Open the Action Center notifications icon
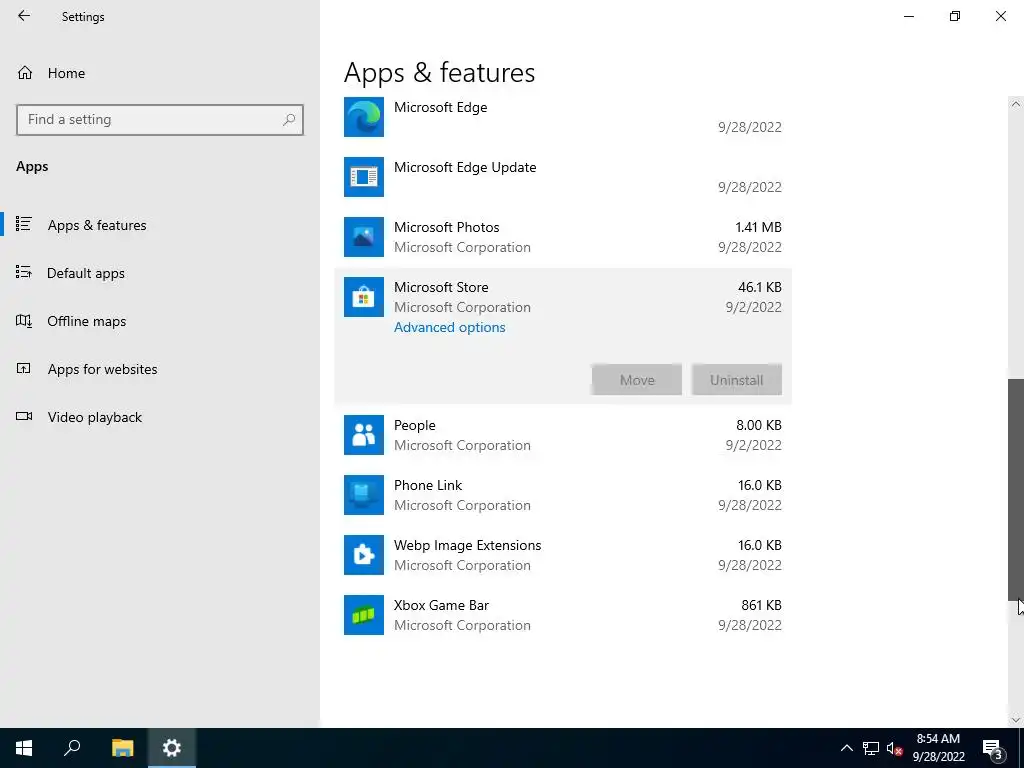This screenshot has height=768, width=1024. tap(992, 748)
